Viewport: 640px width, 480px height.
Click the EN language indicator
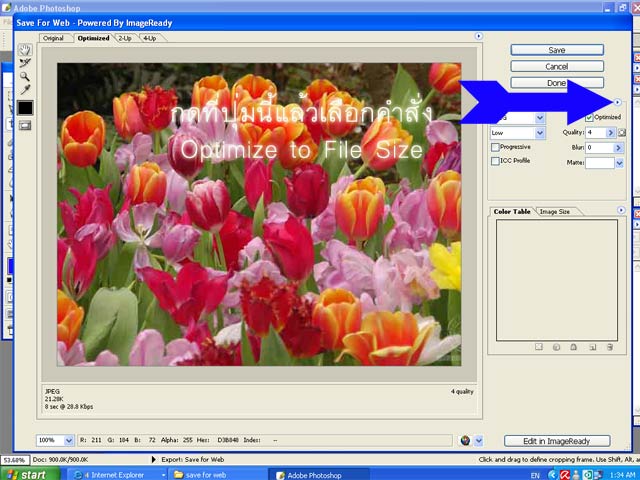[x=535, y=475]
